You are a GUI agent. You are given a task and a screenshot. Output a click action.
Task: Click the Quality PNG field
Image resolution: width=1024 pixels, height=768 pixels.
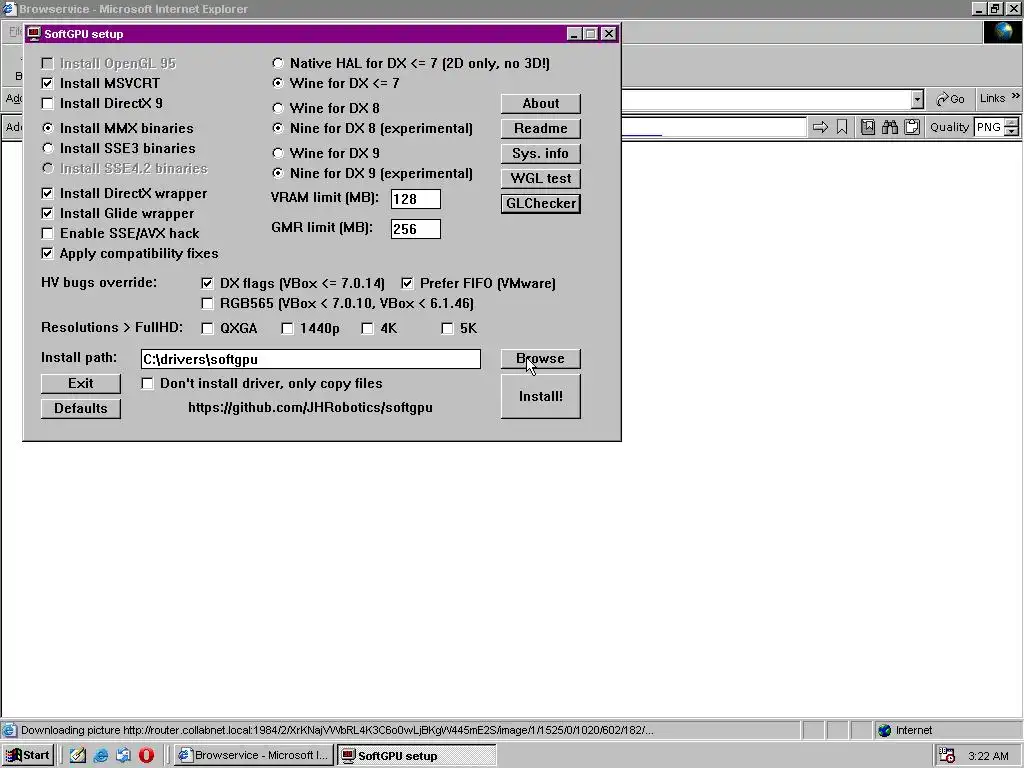pos(989,127)
